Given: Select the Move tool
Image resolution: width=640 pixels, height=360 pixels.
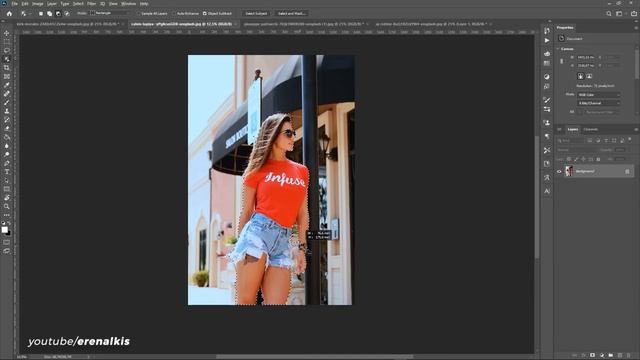Looking at the screenshot, I should (x=7, y=33).
